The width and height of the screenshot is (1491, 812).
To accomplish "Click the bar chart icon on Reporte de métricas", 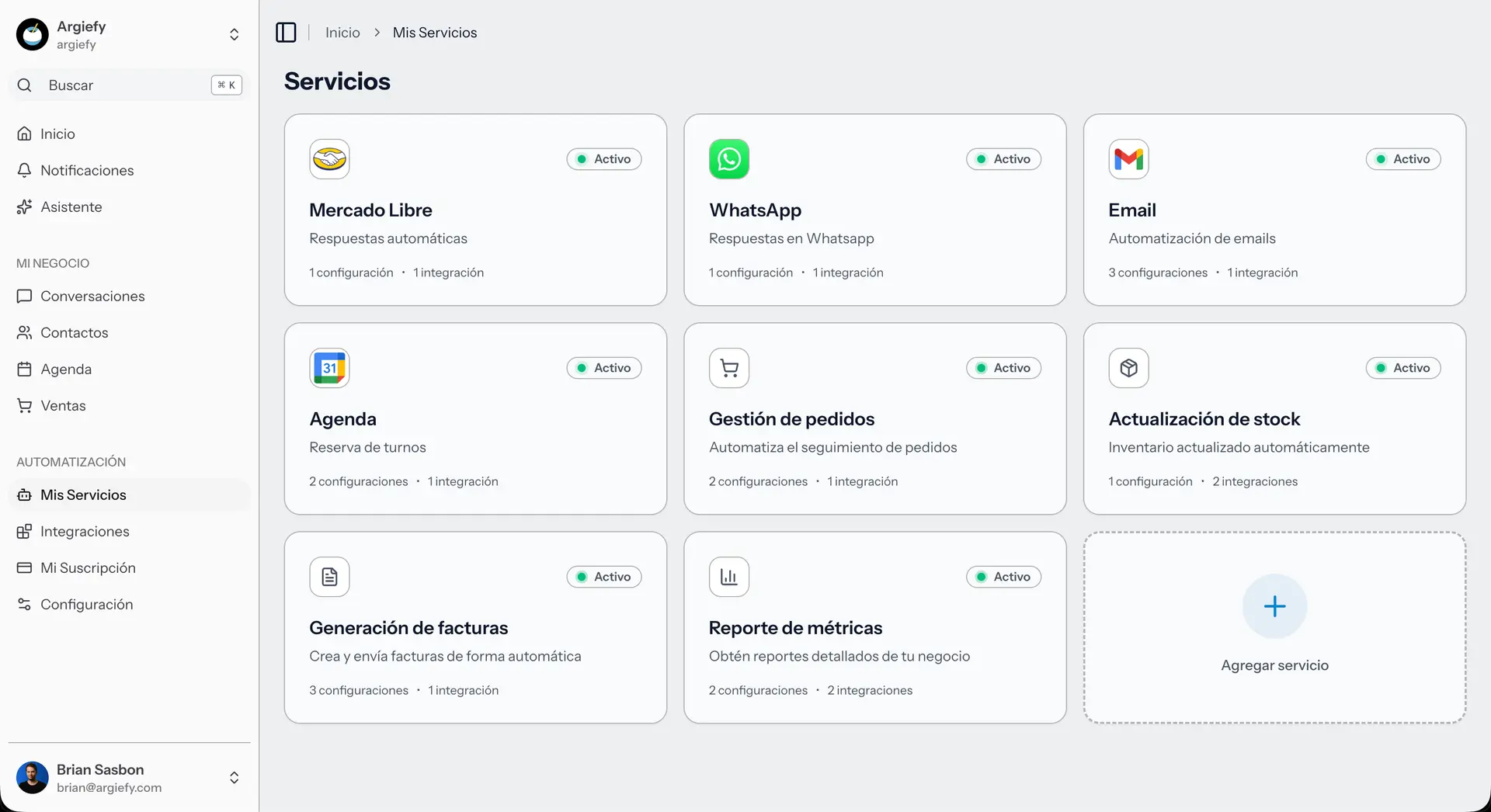I will [728, 576].
